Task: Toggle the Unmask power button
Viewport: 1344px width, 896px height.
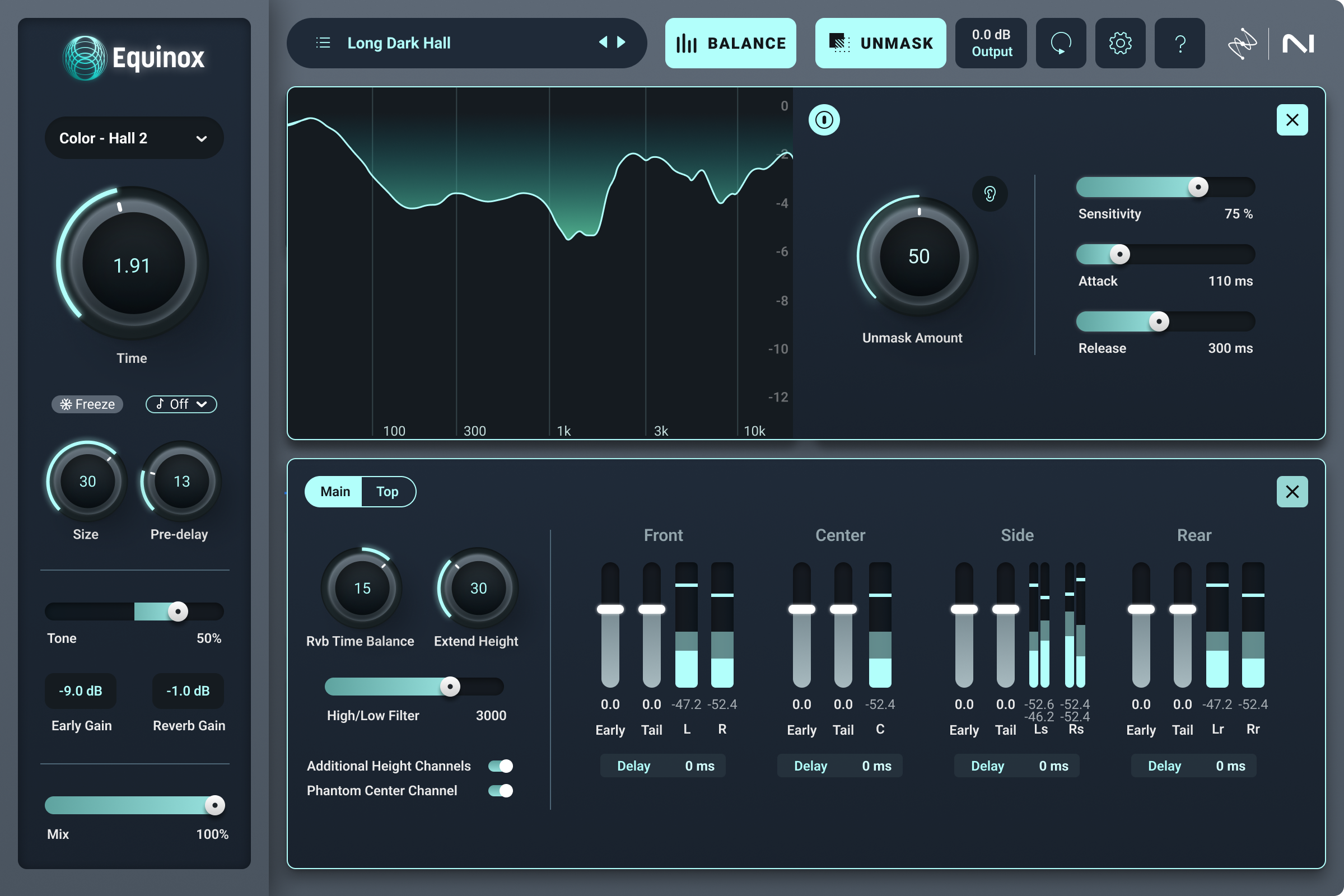Action: (824, 120)
